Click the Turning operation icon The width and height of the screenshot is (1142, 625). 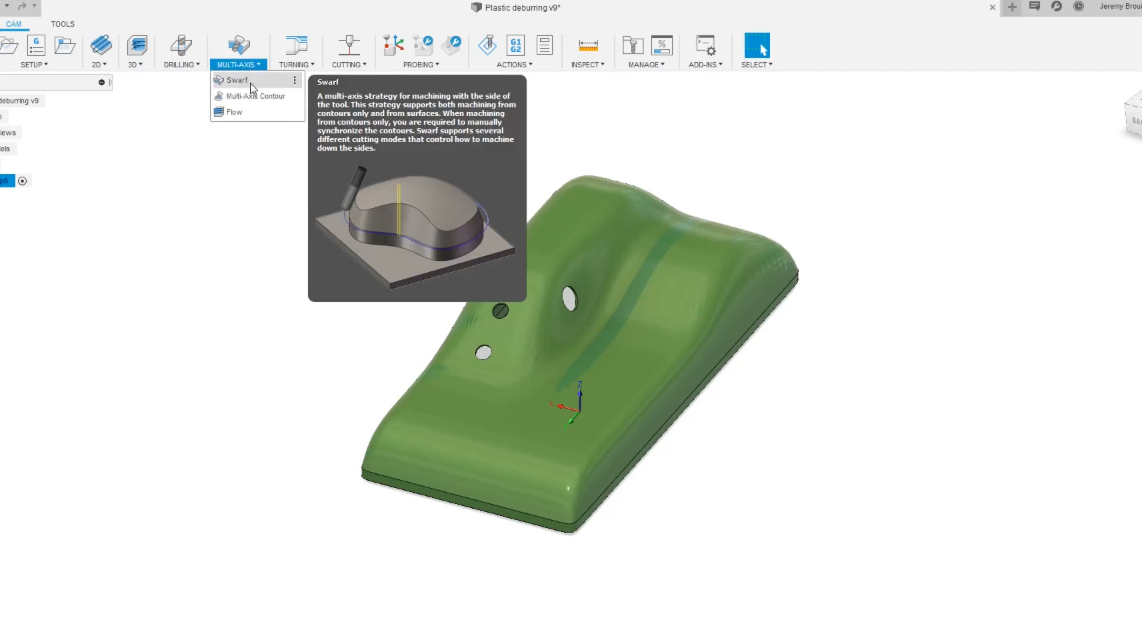pos(296,45)
